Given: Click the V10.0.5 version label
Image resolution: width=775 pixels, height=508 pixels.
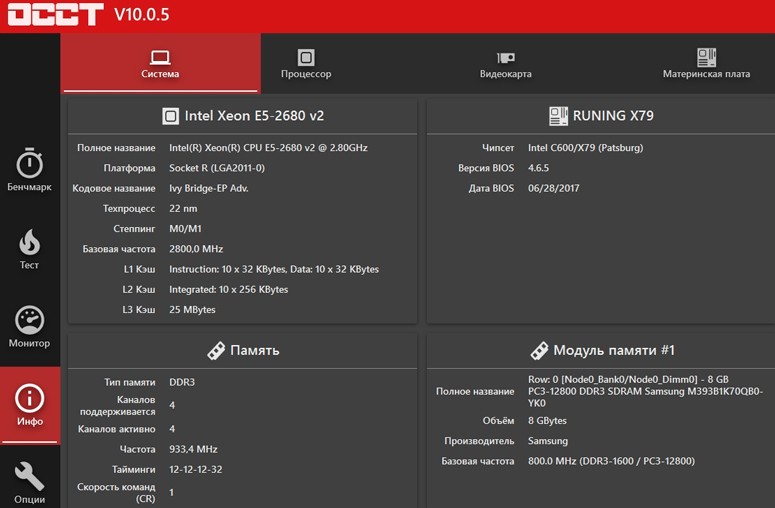Looking at the screenshot, I should click(x=143, y=15).
